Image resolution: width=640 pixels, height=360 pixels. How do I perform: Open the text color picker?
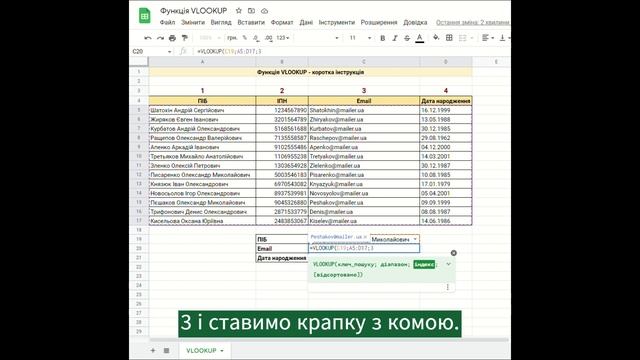coord(420,38)
